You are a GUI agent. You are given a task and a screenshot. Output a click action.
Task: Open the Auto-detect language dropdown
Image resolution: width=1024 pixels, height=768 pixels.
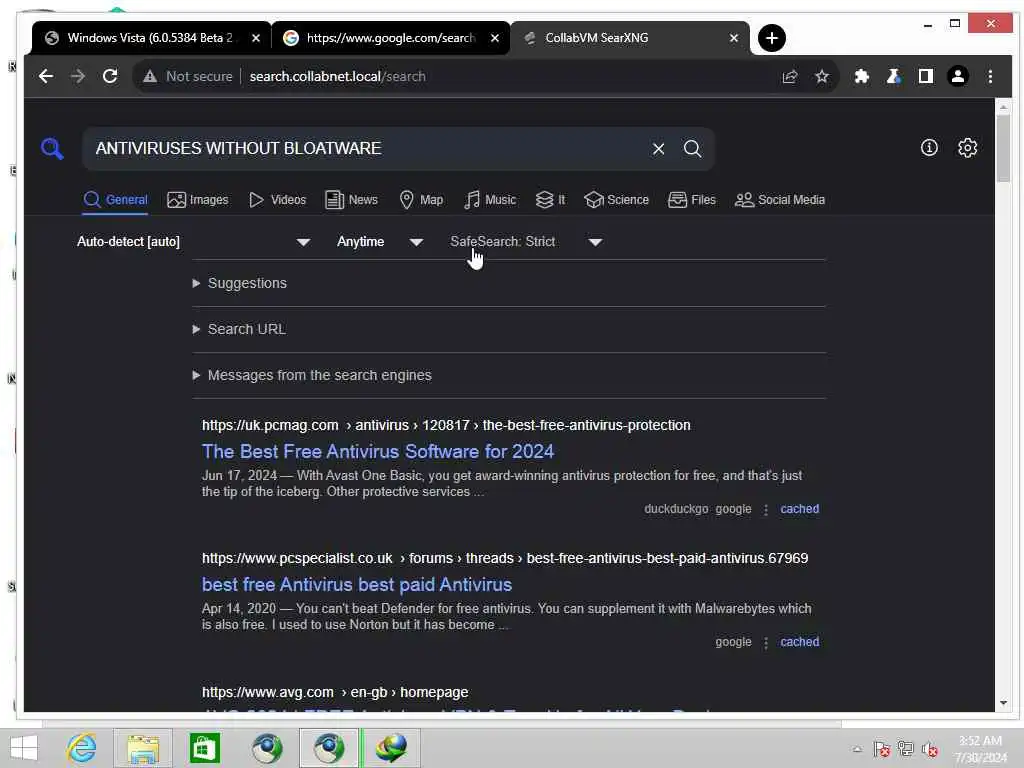coord(193,242)
